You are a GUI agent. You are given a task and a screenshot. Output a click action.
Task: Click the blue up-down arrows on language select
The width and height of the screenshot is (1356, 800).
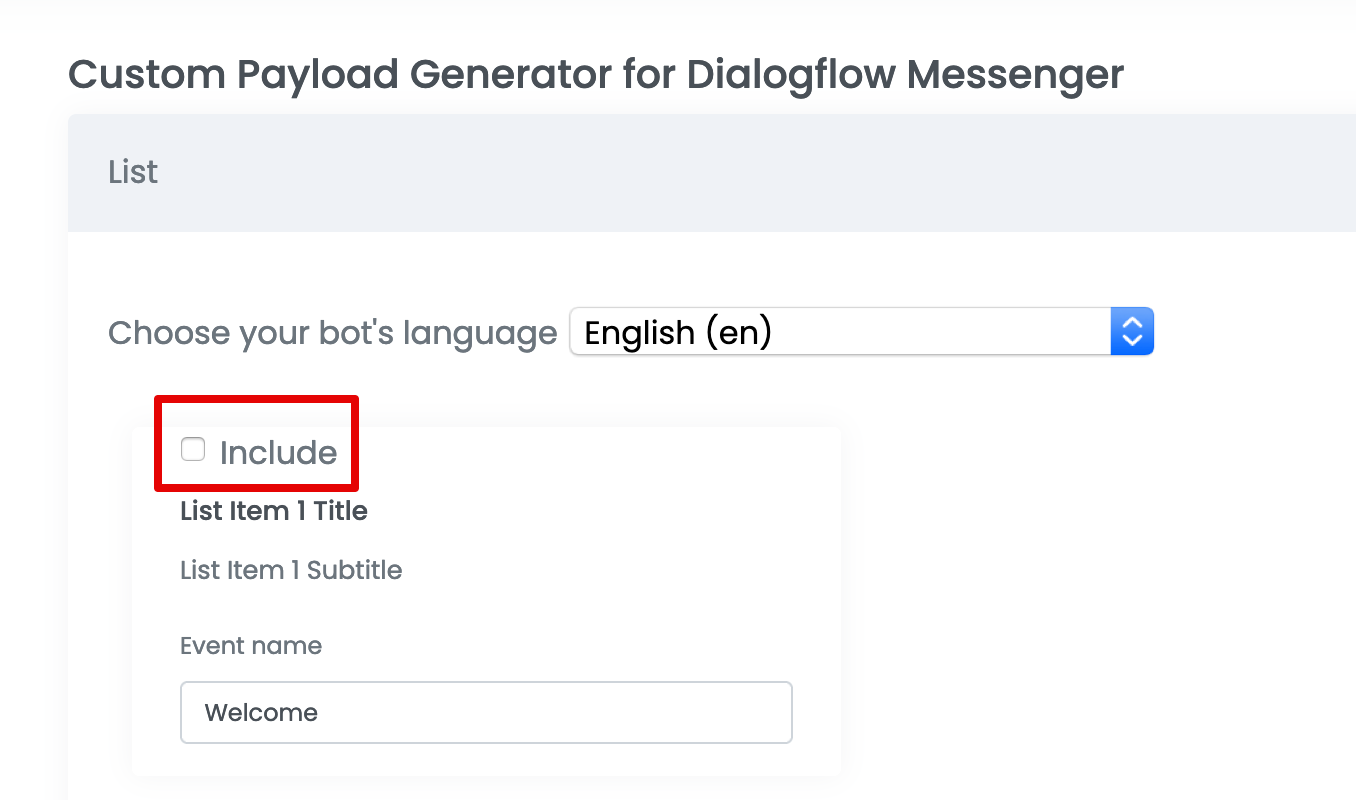(1132, 332)
